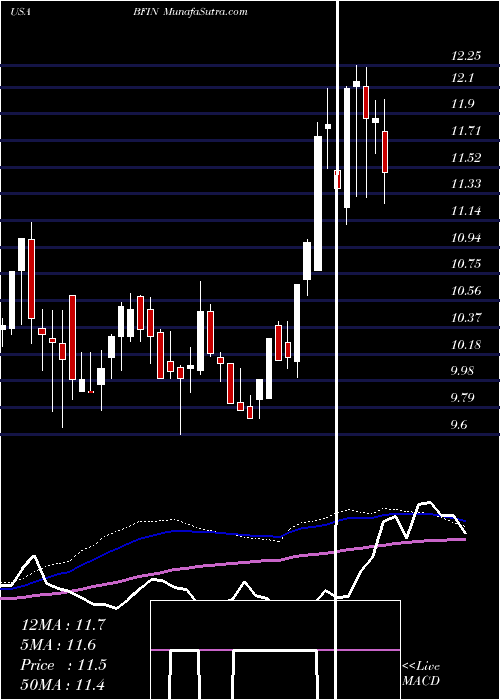Click the 9.79 price axis label
Viewport: 500px width, 700px height.
pyautogui.click(x=462, y=397)
